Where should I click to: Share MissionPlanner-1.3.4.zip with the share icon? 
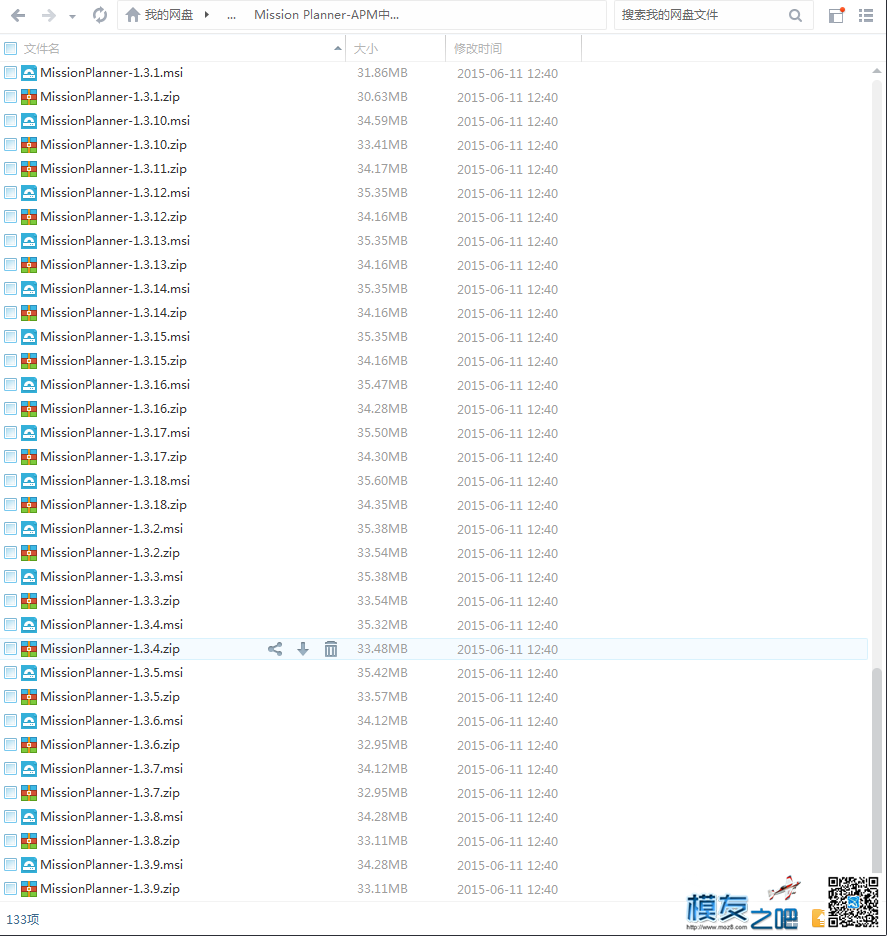[x=275, y=649]
